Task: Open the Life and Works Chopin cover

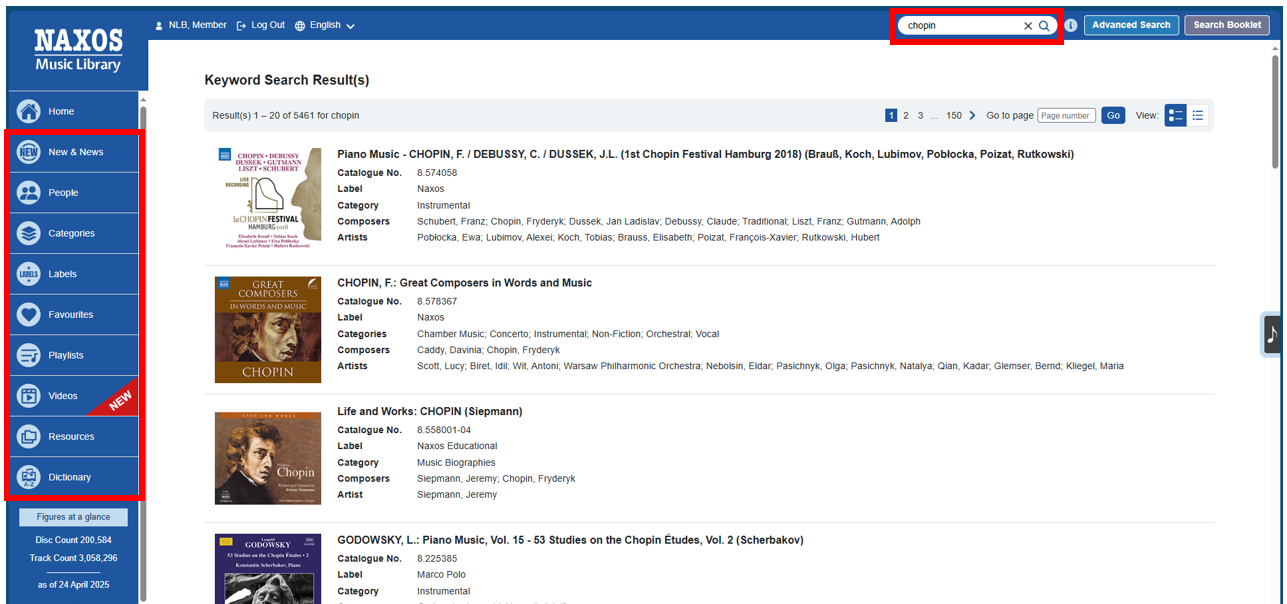Action: click(268, 458)
